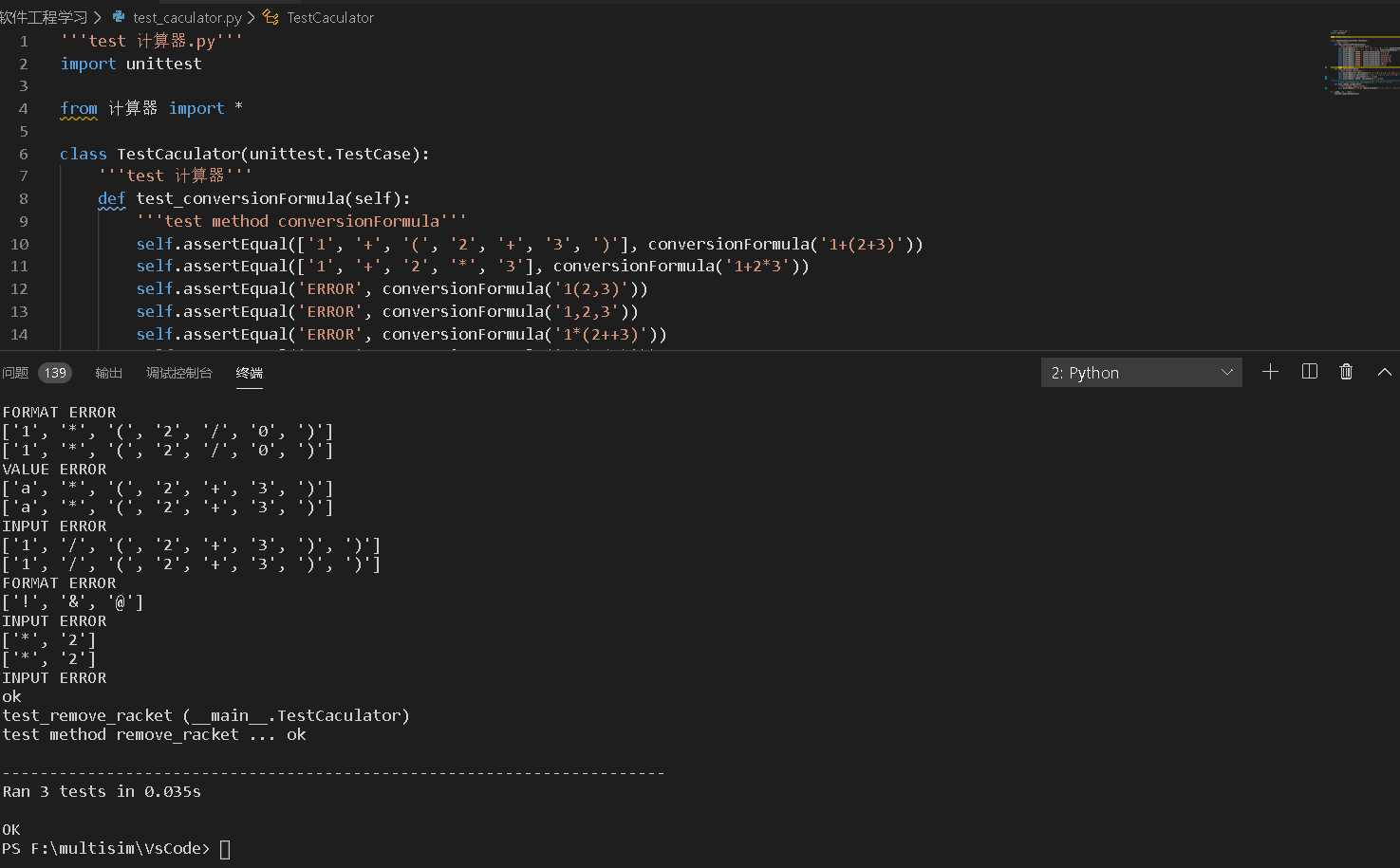The width and height of the screenshot is (1400, 868).
Task: Click the TestCaculator class breadcrumb
Action: point(330,17)
